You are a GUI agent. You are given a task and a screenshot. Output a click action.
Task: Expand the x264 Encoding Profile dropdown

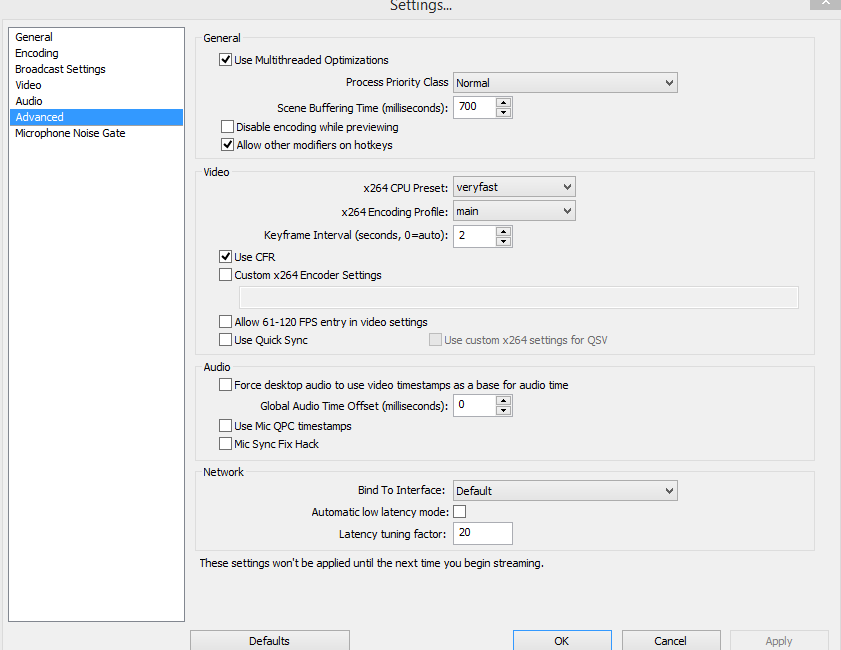pyautogui.click(x=514, y=211)
